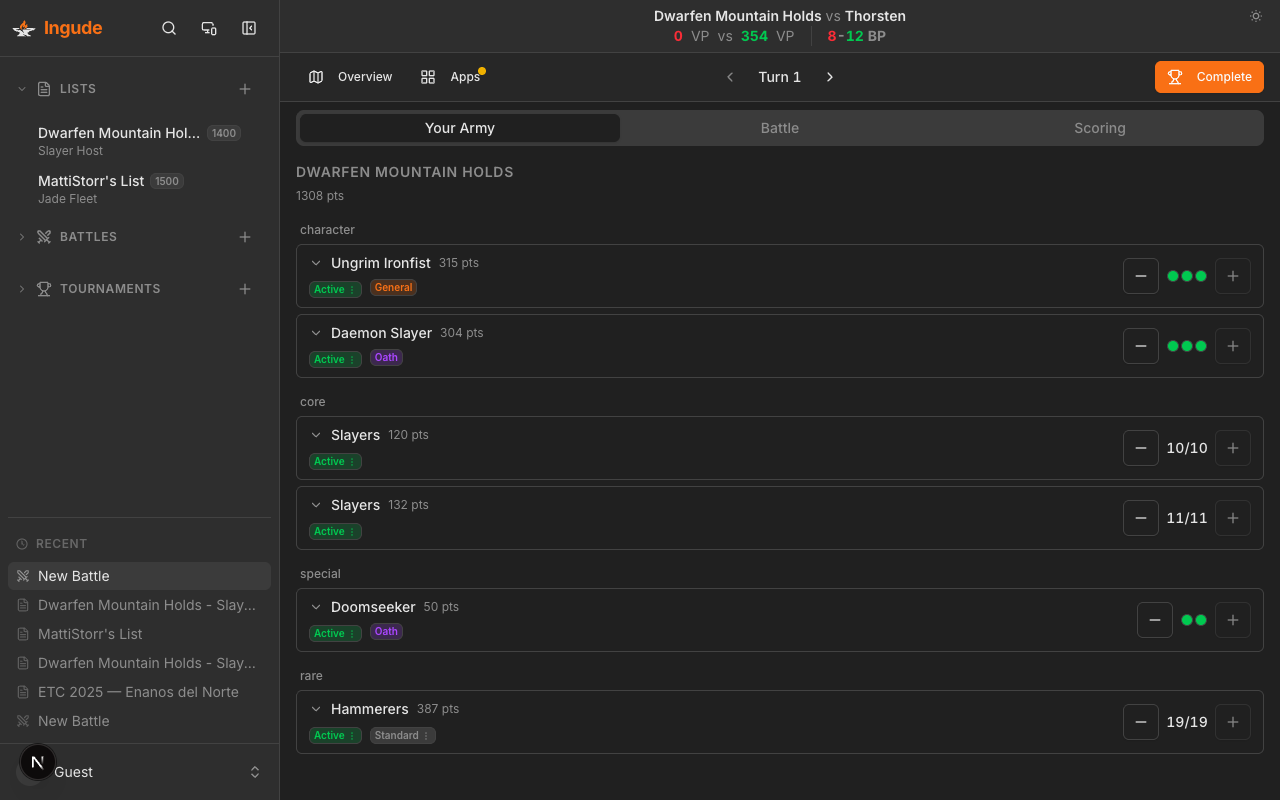Viewport: 1280px width, 800px height.
Task: Switch theme using the sun icon
Action: [1256, 16]
